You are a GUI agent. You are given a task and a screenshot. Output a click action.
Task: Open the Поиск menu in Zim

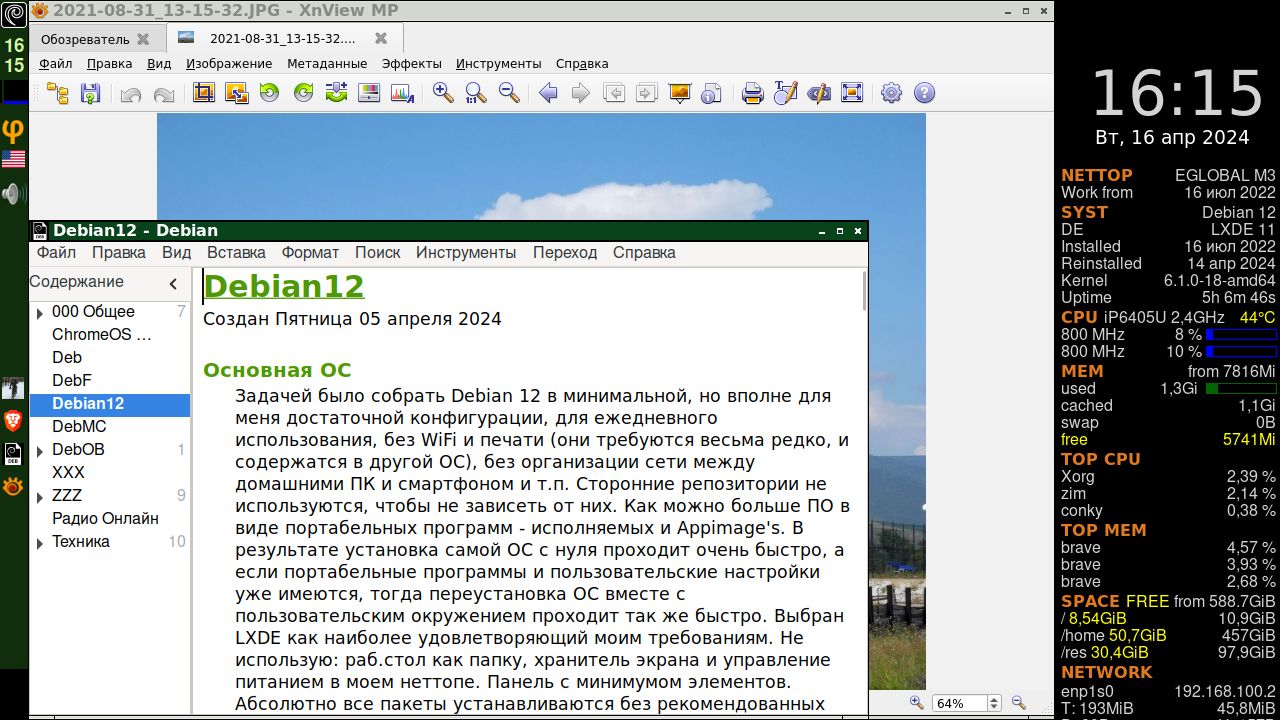[x=377, y=252]
